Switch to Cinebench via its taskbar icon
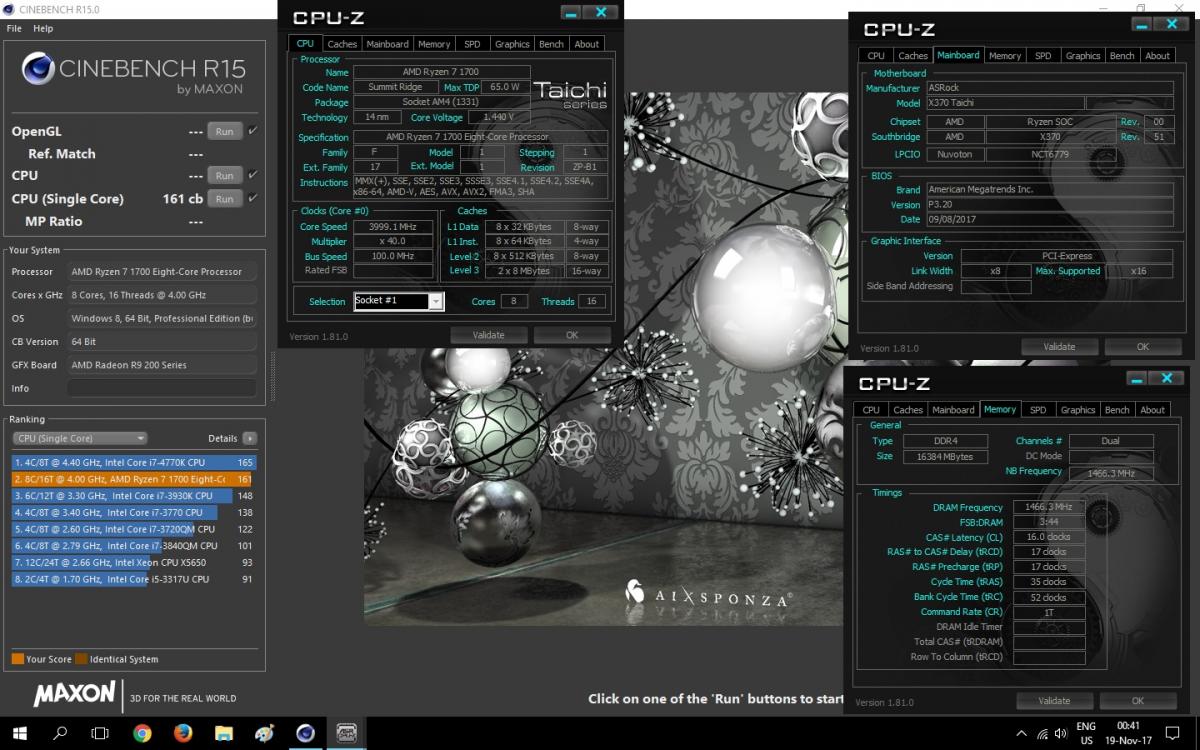1200x750 pixels. coord(306,733)
